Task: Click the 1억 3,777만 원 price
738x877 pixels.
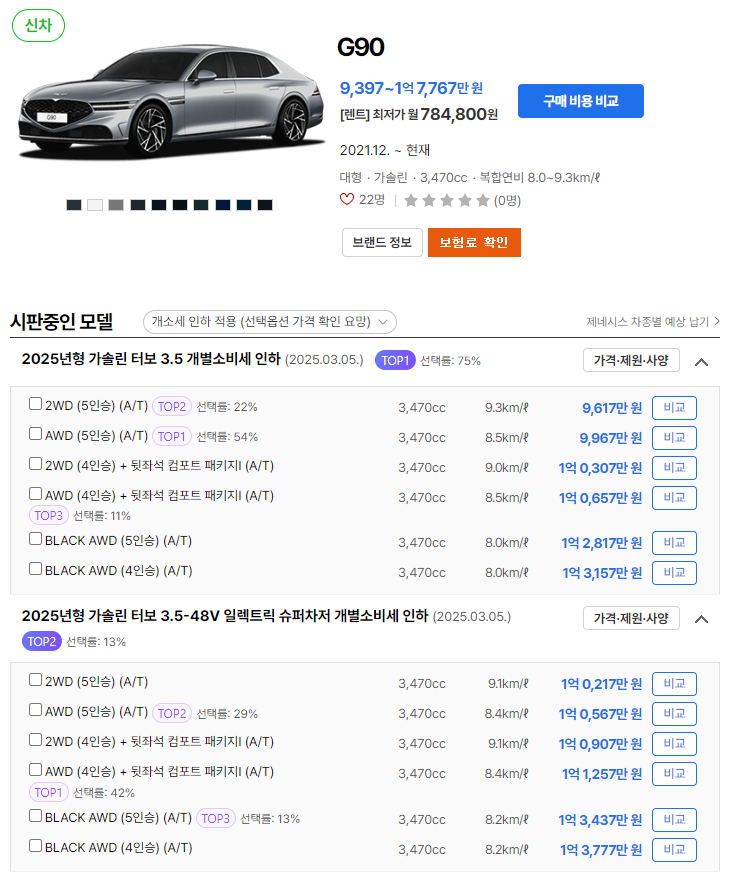Action: pos(601,850)
